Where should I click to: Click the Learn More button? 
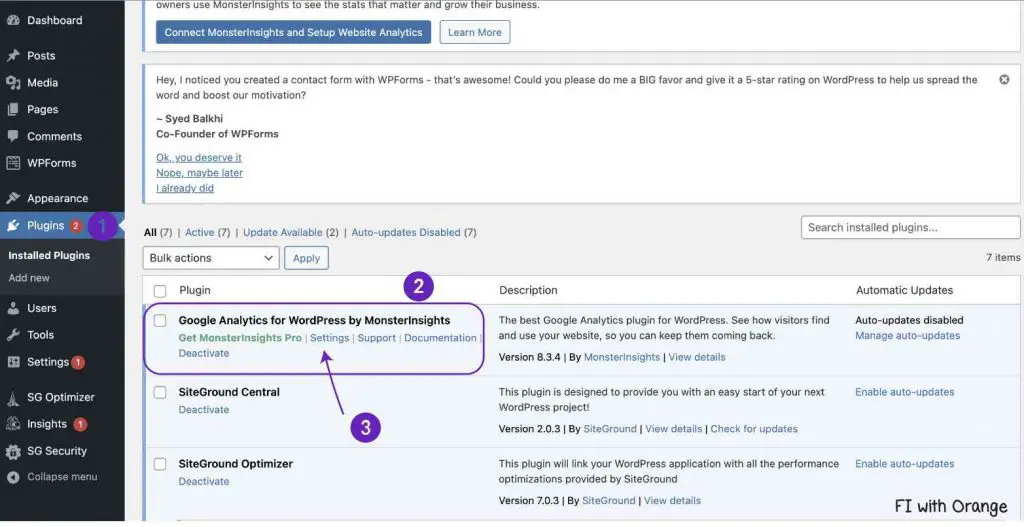[x=475, y=32]
